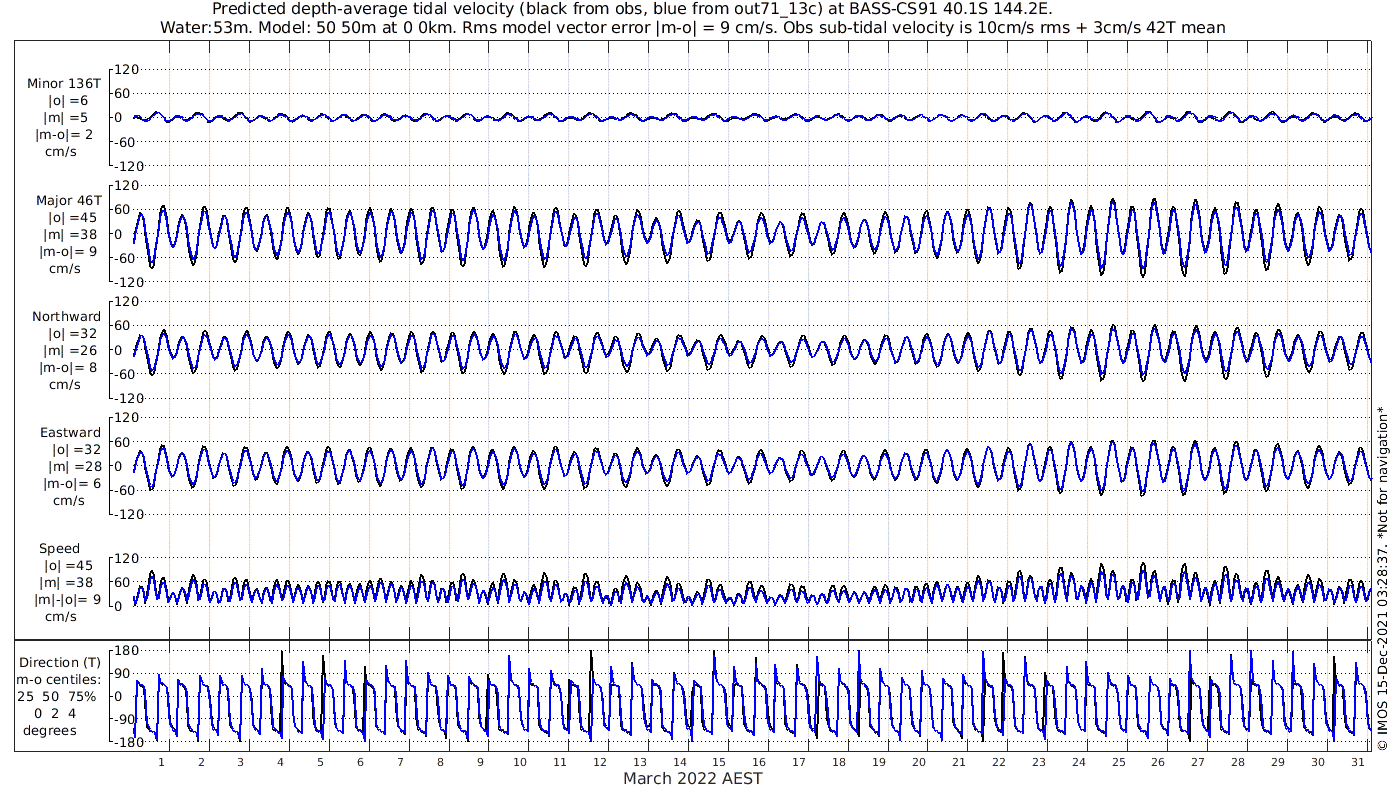
Task: Click day '1' on the date axis
Action: [161, 762]
